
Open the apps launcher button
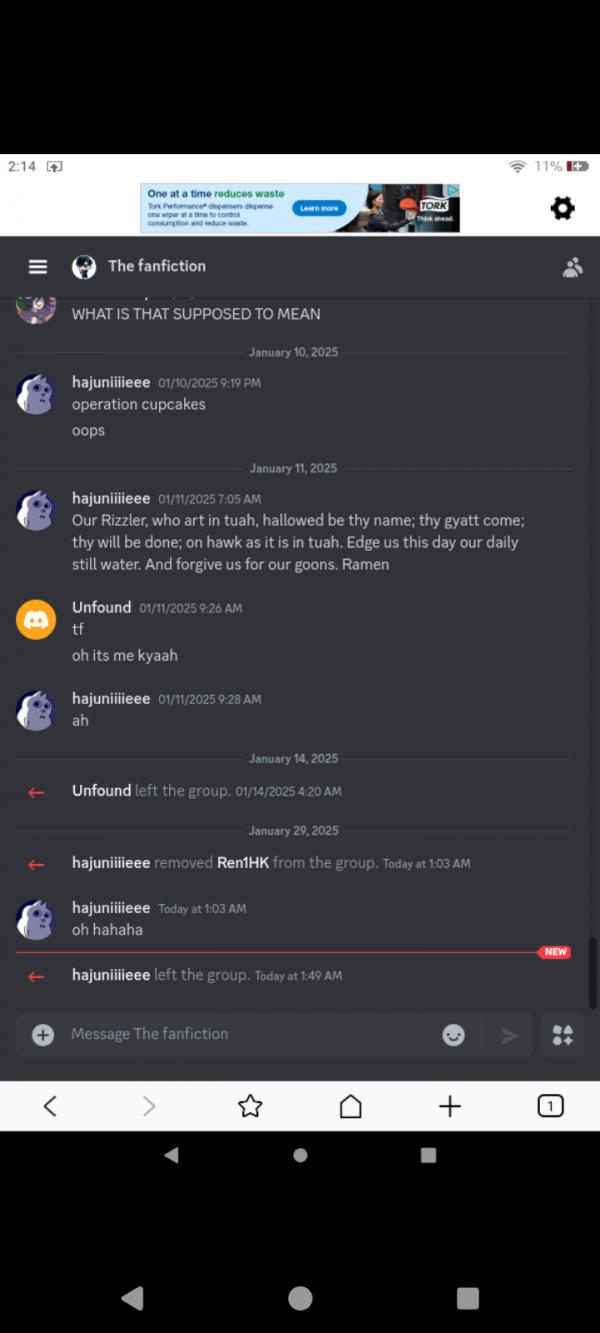pyautogui.click(x=563, y=1035)
